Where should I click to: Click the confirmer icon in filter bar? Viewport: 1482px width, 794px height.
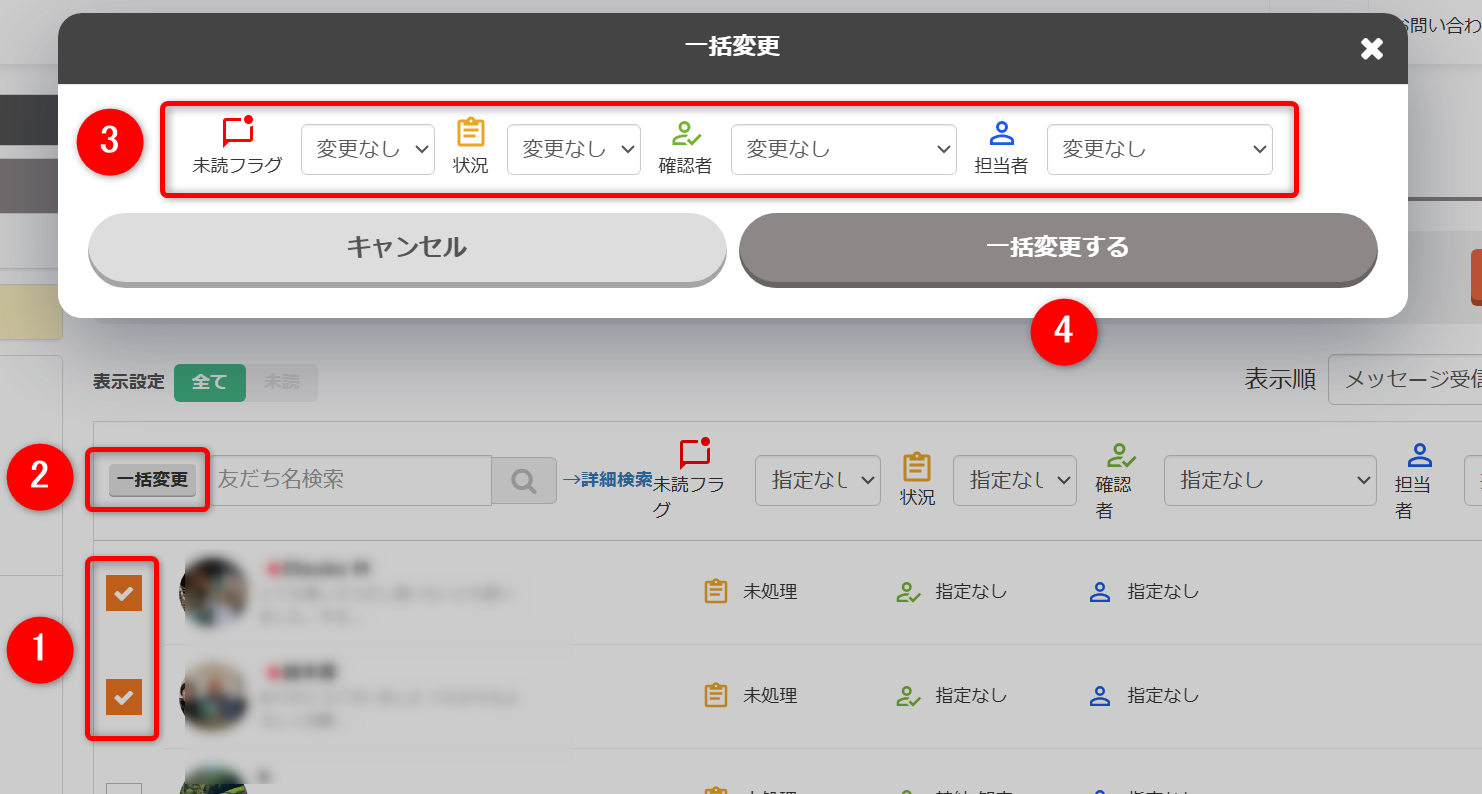point(1121,456)
